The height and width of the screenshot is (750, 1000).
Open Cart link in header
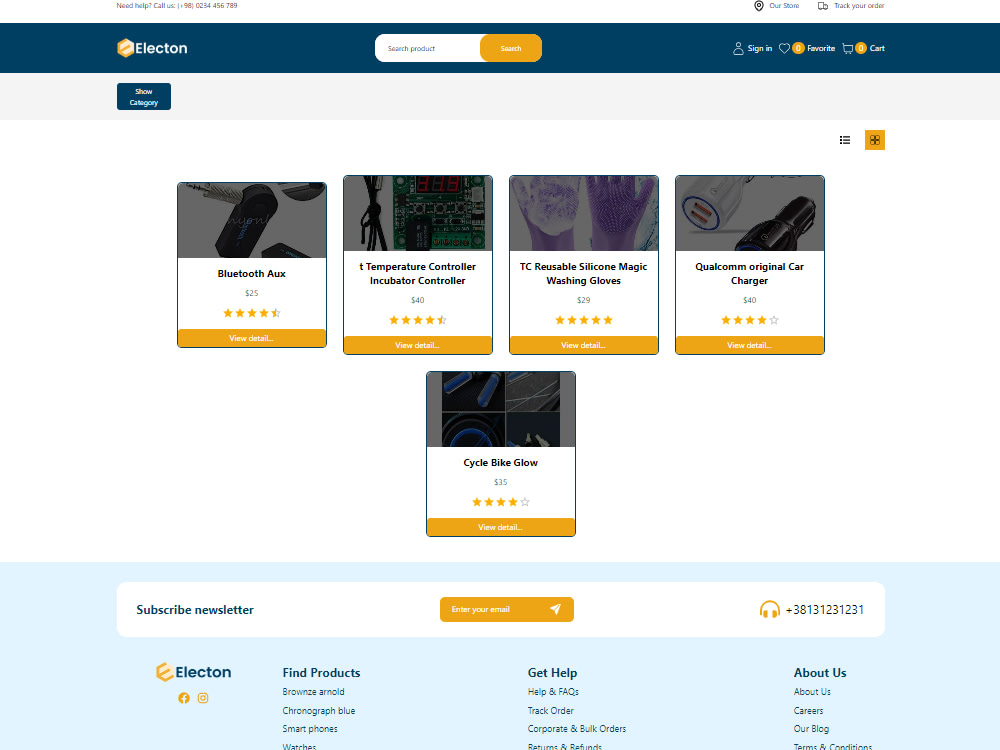click(877, 48)
